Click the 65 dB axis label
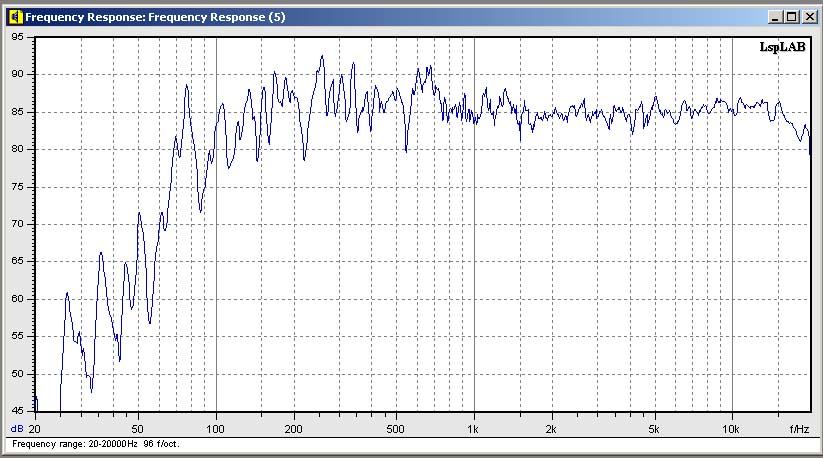This screenshot has width=823, height=458. coord(17,261)
